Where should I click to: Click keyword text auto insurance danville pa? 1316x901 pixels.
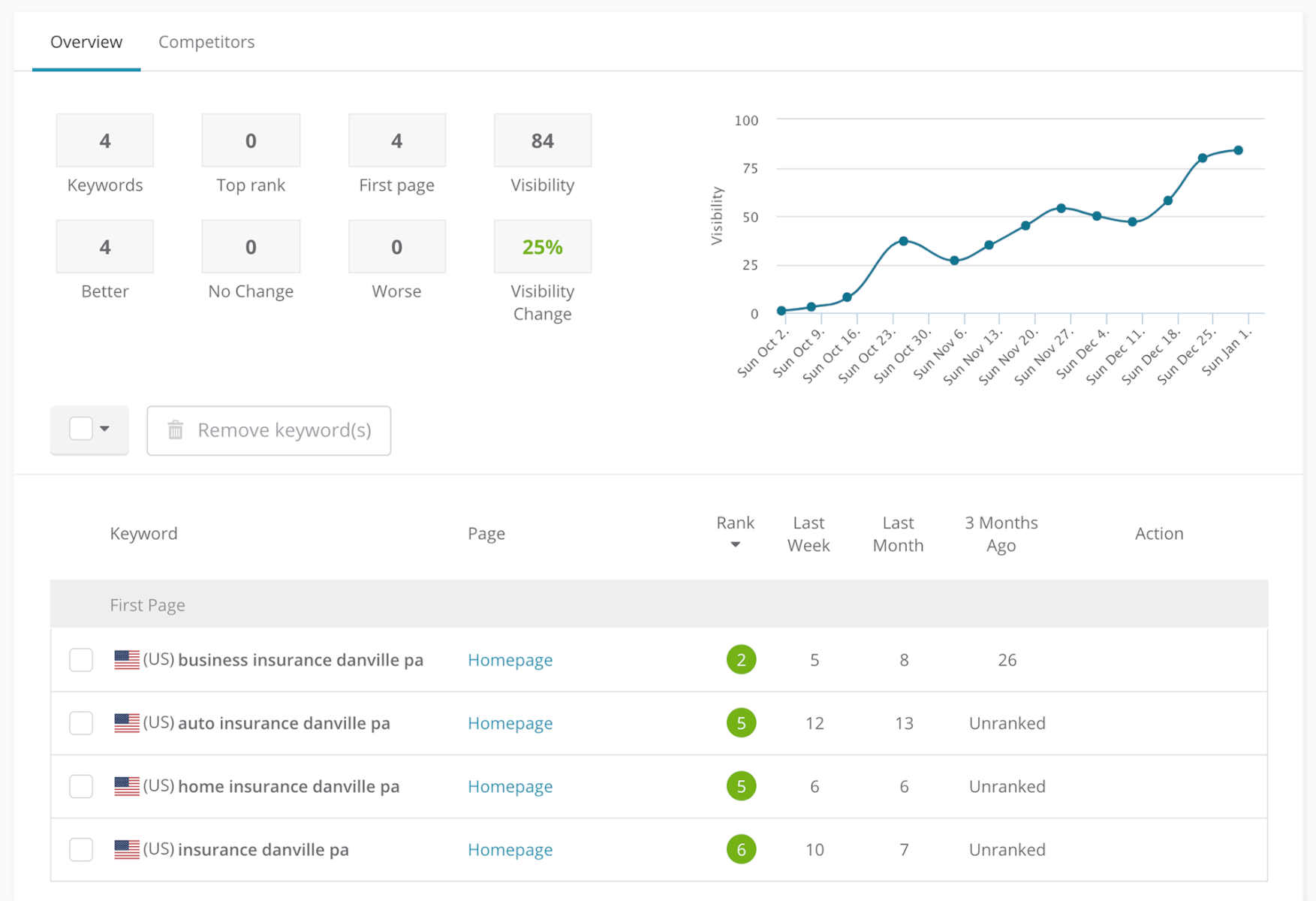[x=284, y=723]
